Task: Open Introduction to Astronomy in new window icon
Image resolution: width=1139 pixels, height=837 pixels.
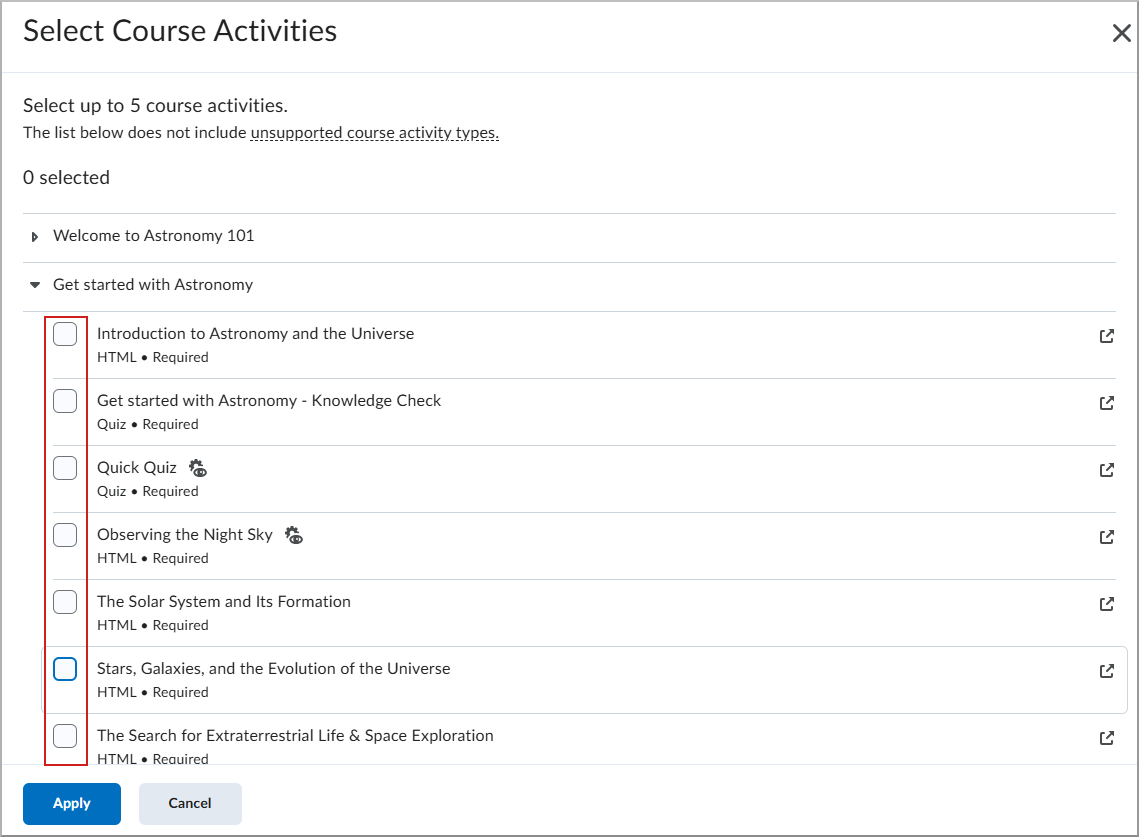Action: 1106,336
